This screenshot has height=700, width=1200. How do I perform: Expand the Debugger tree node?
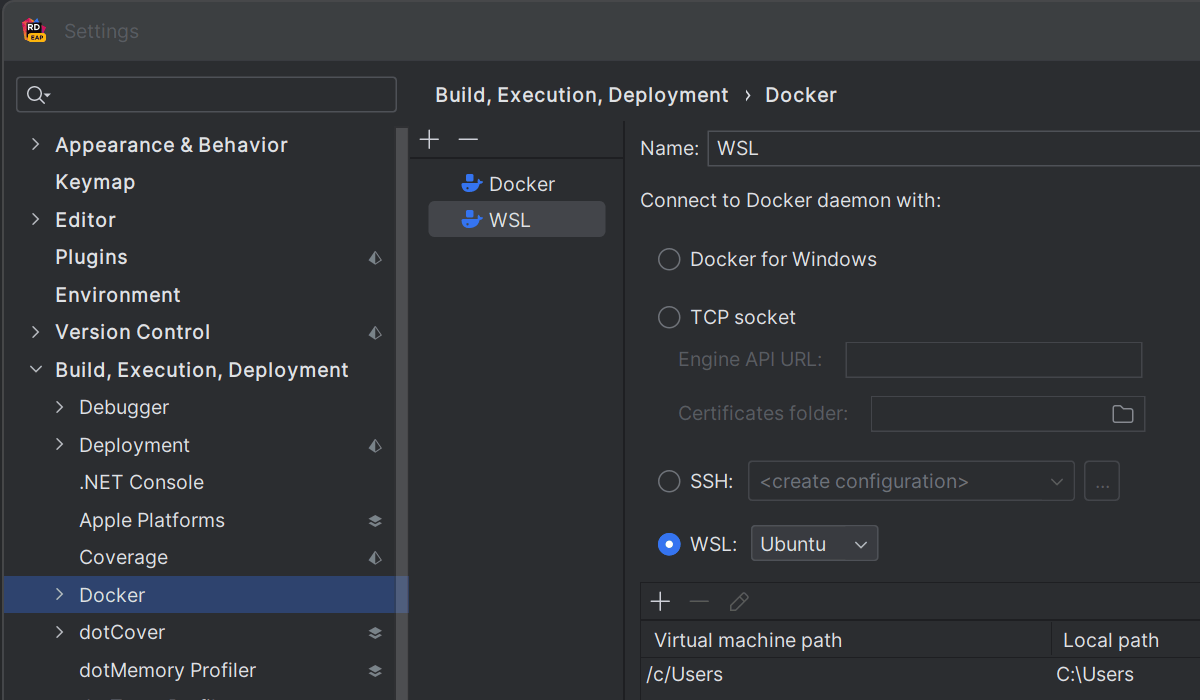click(x=60, y=407)
